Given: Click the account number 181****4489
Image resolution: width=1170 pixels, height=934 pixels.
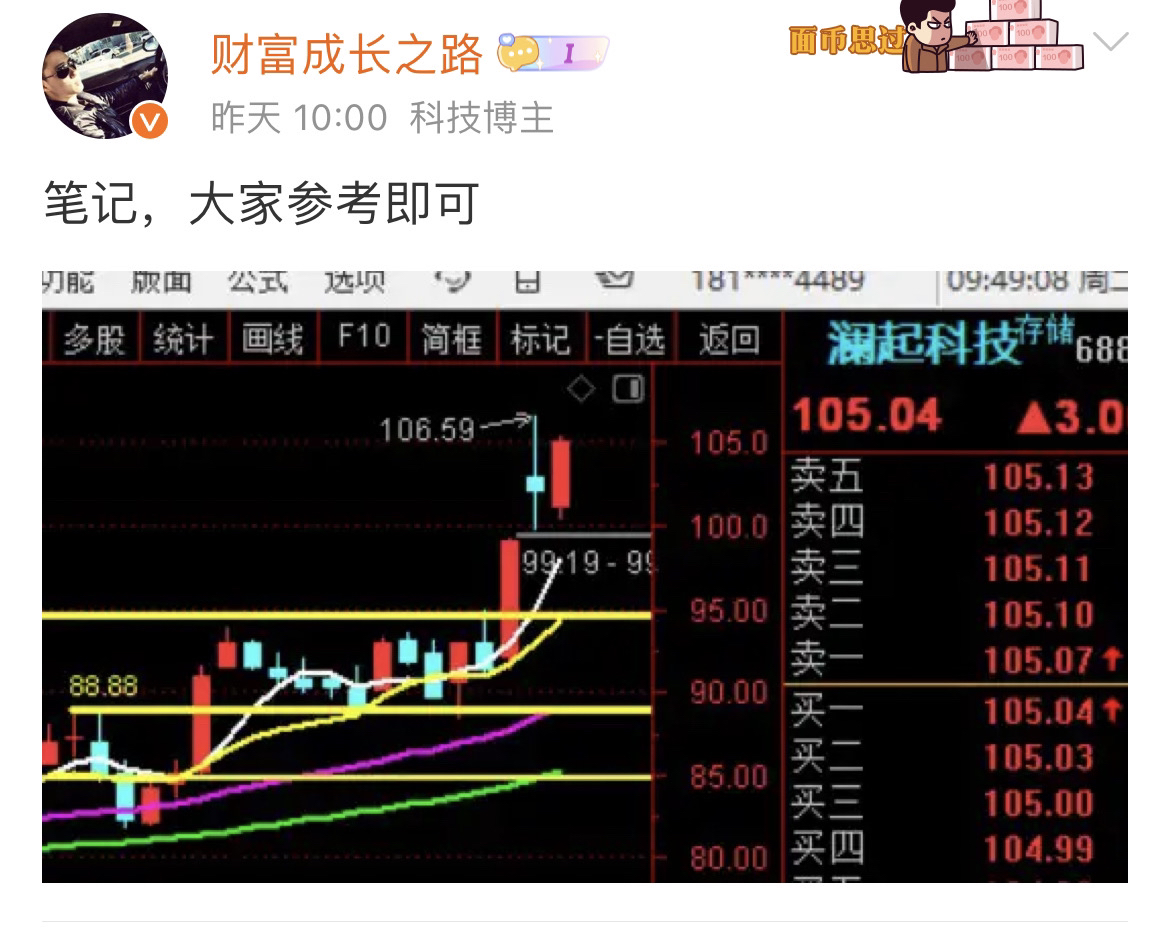Looking at the screenshot, I should 778,281.
